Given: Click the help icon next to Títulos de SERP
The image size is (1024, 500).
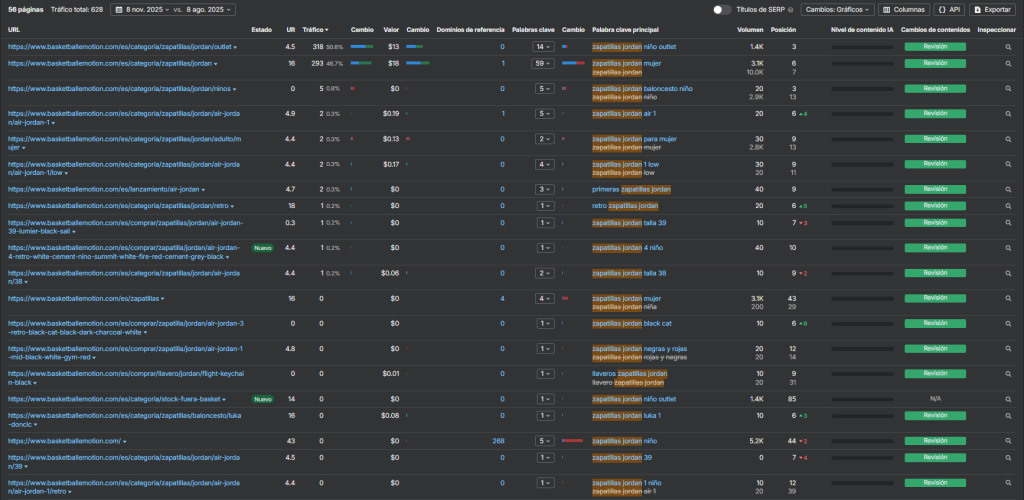Looking at the screenshot, I should pyautogui.click(x=791, y=9).
